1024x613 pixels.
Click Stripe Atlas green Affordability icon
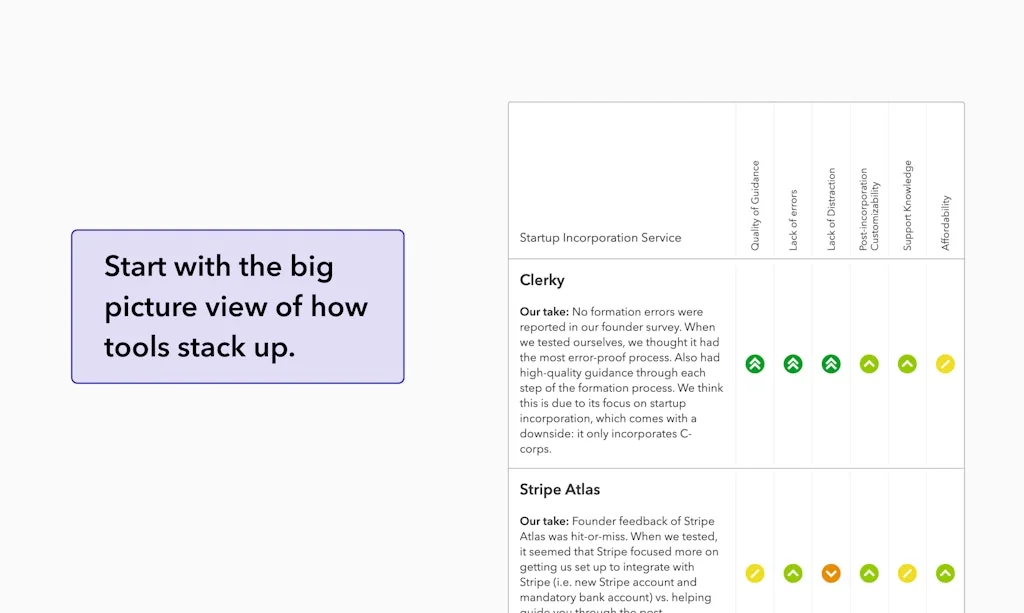point(945,574)
